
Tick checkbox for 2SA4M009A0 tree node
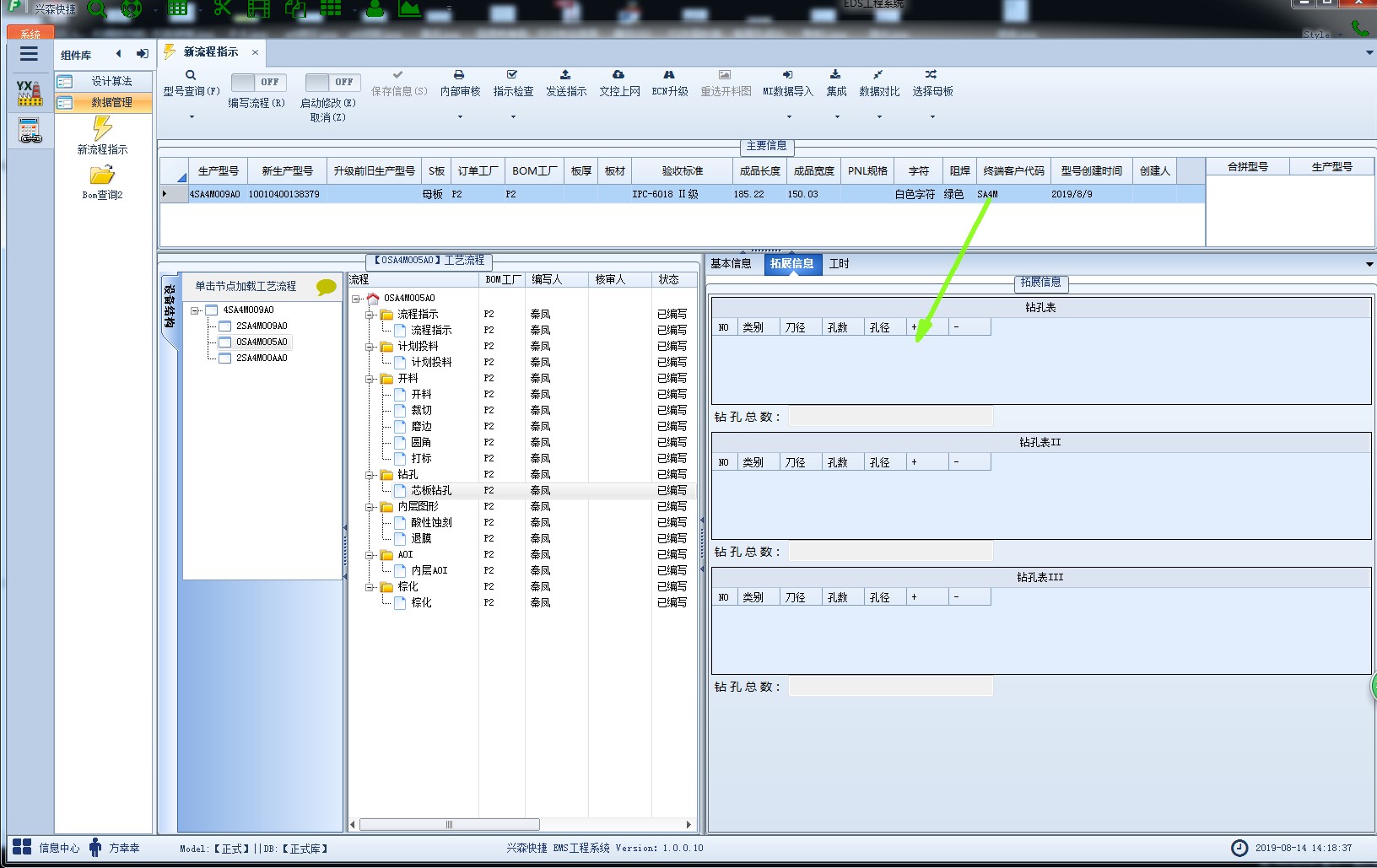[225, 326]
